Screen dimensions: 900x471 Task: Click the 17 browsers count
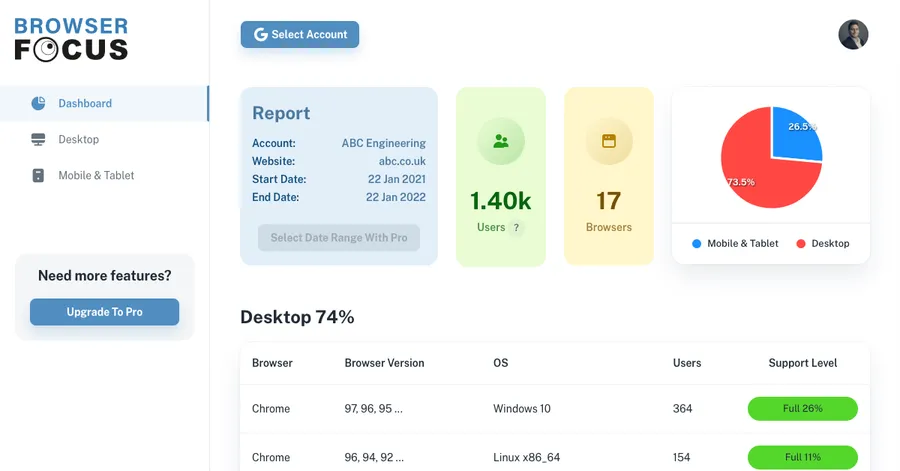[608, 201]
